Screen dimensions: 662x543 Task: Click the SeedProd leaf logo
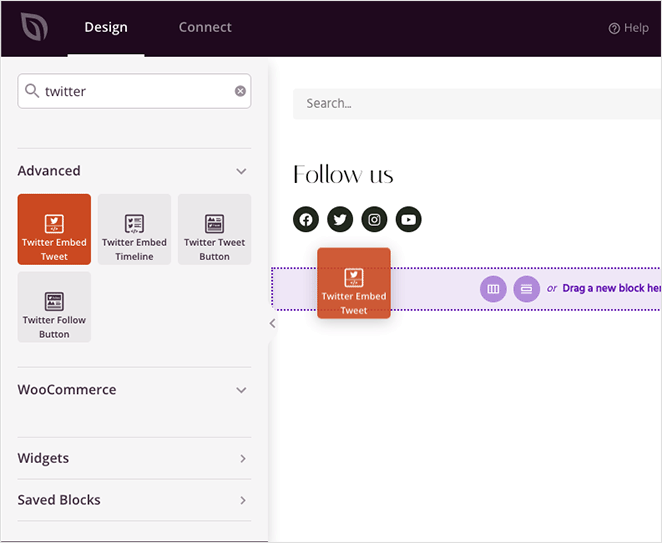34,27
